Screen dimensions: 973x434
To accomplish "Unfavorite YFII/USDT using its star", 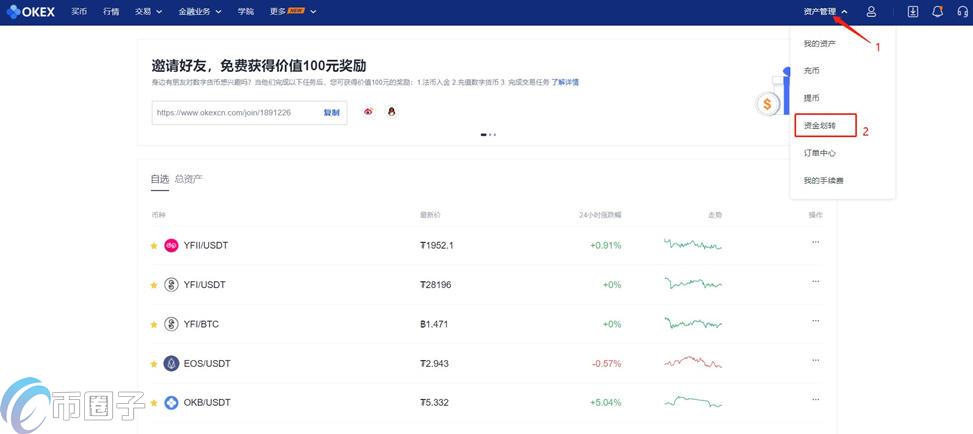I will 154,246.
